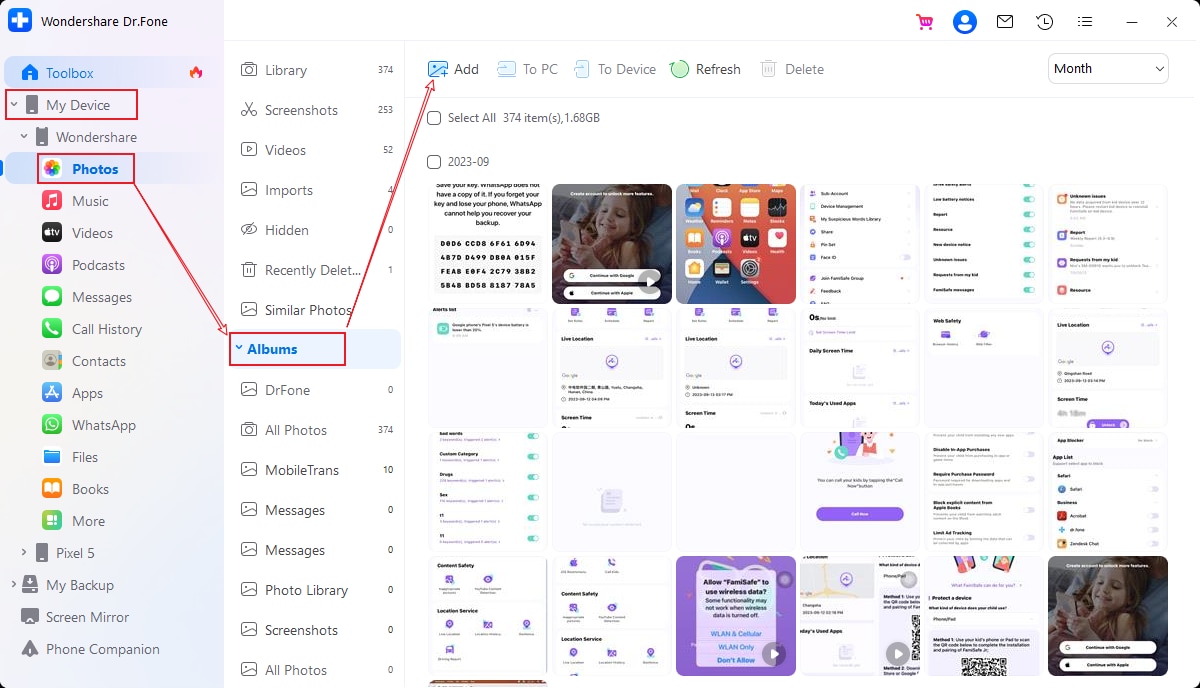Open the Videos sidebar item with TV icon

click(x=92, y=233)
